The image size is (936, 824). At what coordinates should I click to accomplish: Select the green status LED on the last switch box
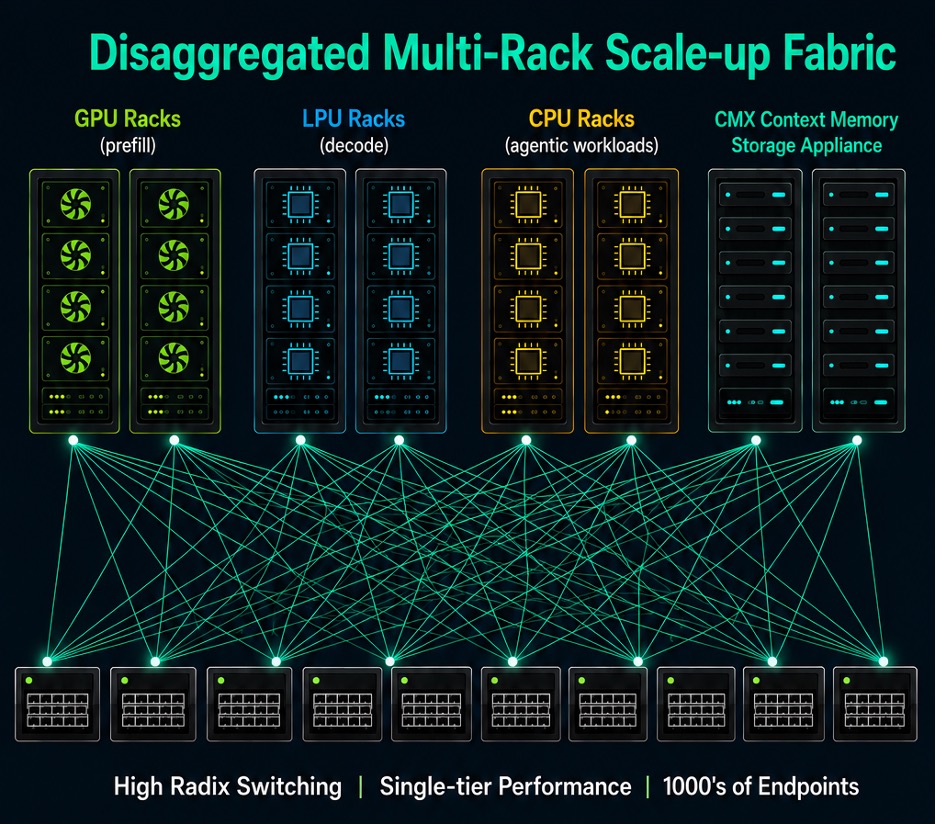846,681
